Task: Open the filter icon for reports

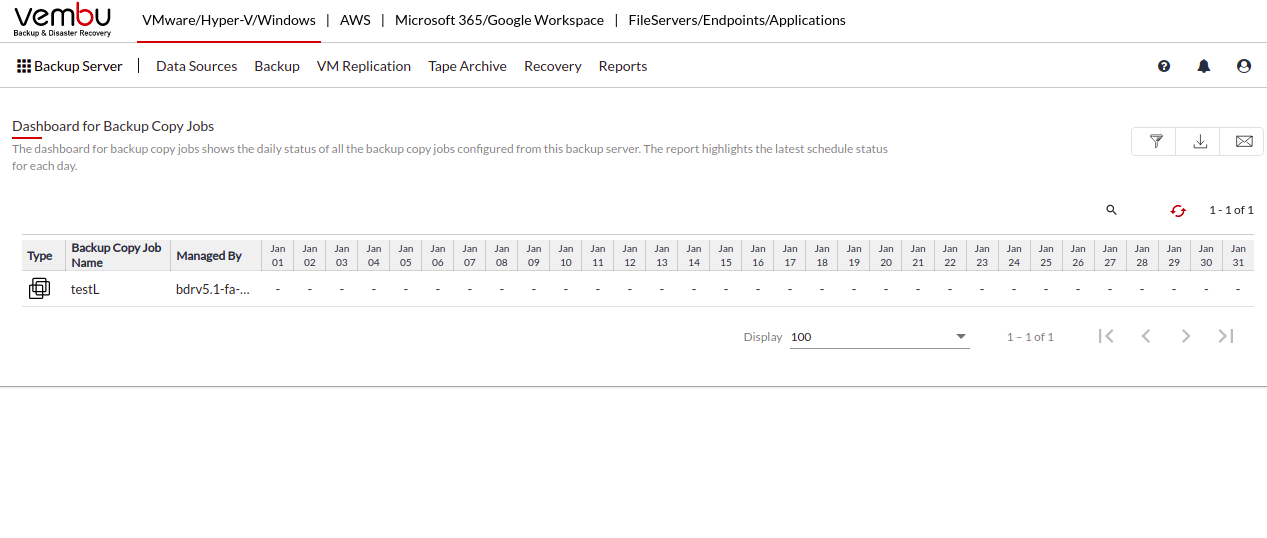Action: 1155,142
